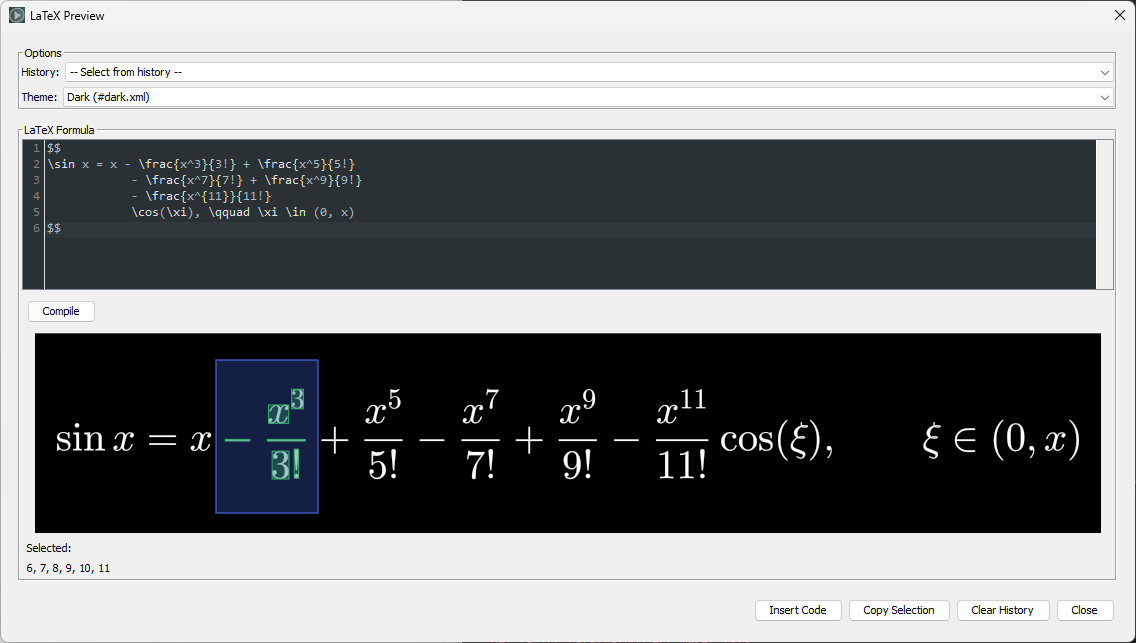Screen dimensions: 1136x643
Task: Click the formula editor's vertical scrollbar
Action: [x=1104, y=214]
